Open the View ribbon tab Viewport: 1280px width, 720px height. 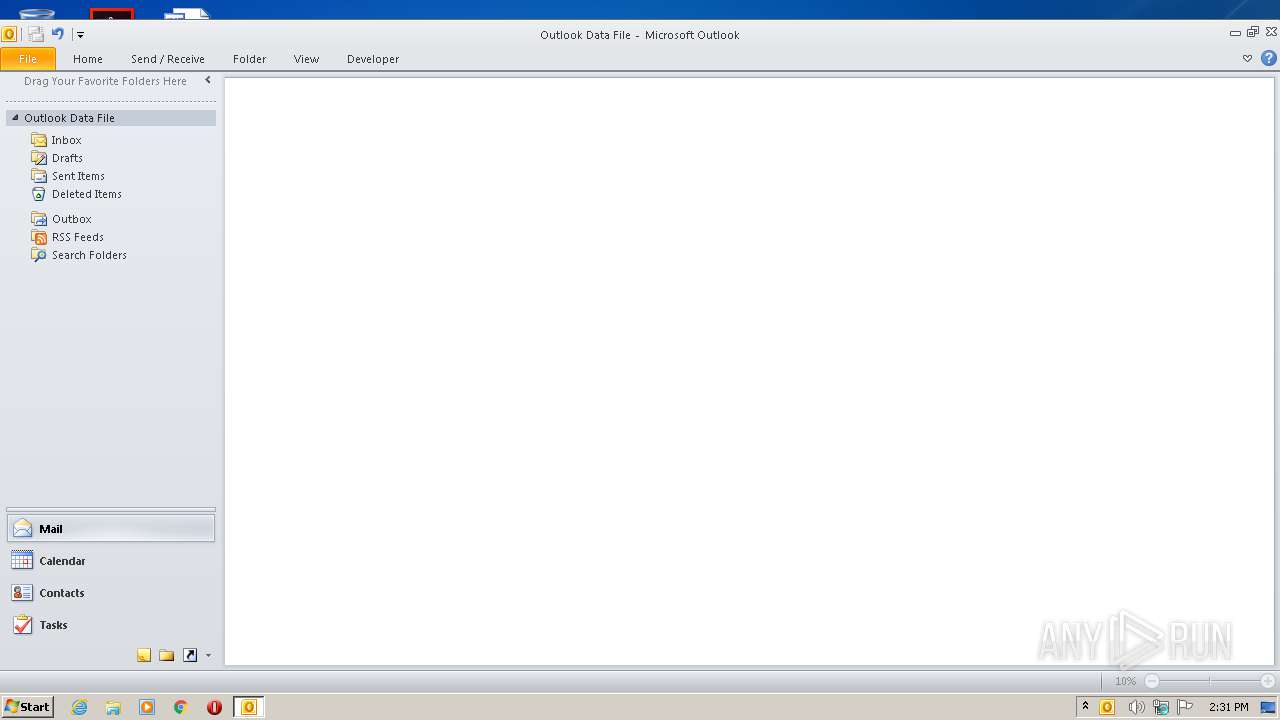pyautogui.click(x=307, y=59)
